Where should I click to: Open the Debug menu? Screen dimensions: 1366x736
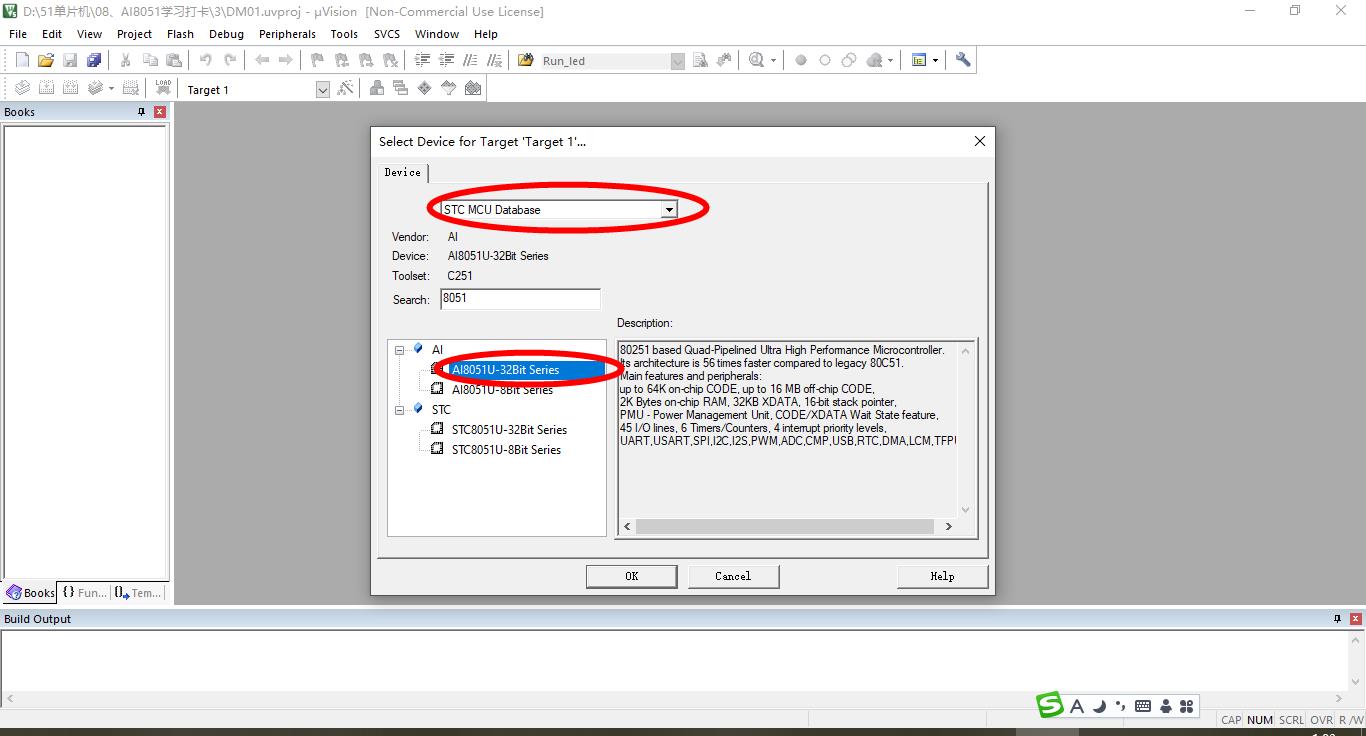(226, 34)
